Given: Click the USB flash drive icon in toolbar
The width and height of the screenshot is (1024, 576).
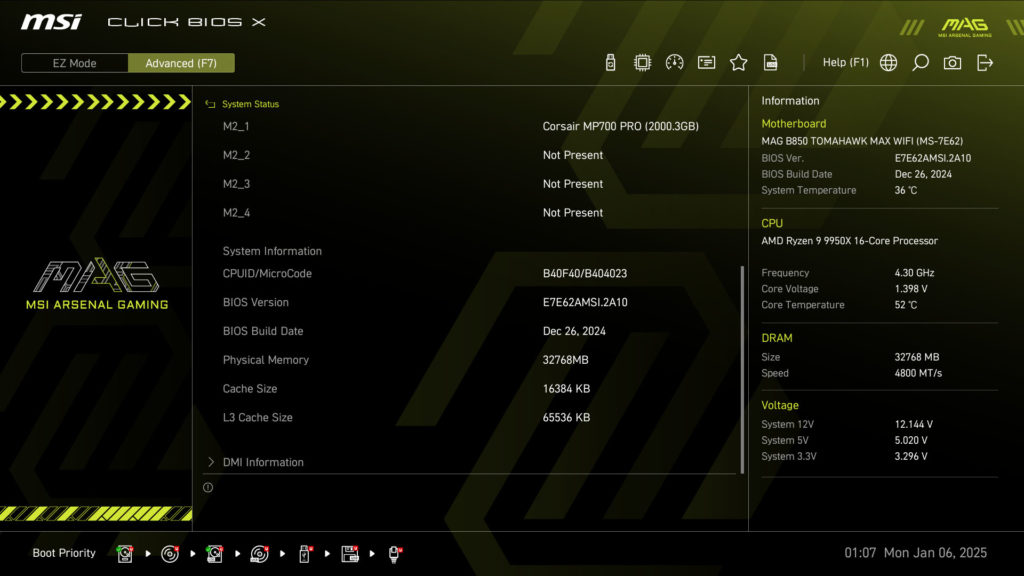Looking at the screenshot, I should tap(610, 63).
